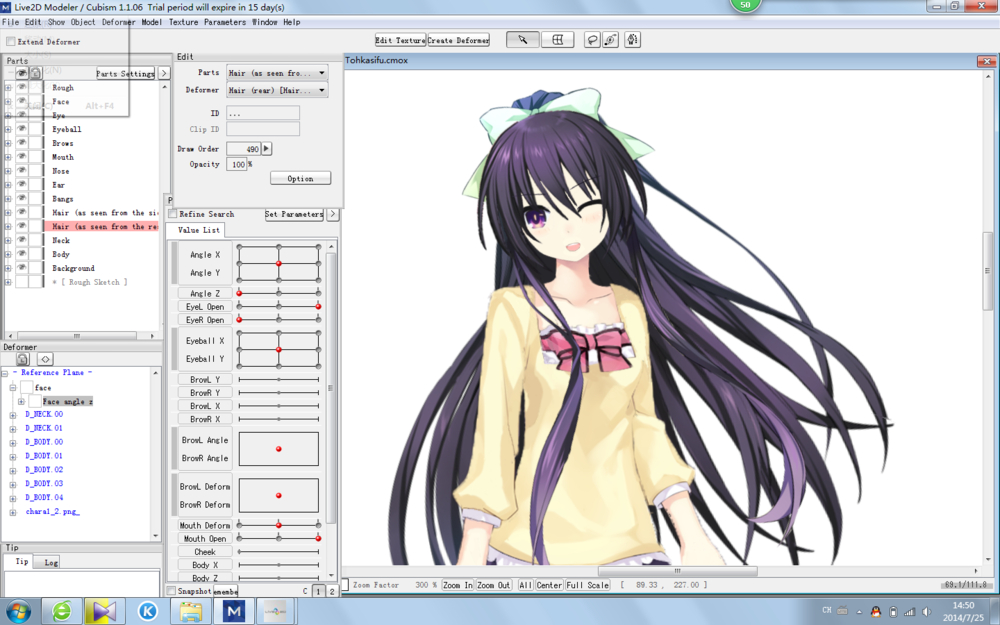Choose the lasso selection tool
1000x625 pixels.
tap(592, 40)
